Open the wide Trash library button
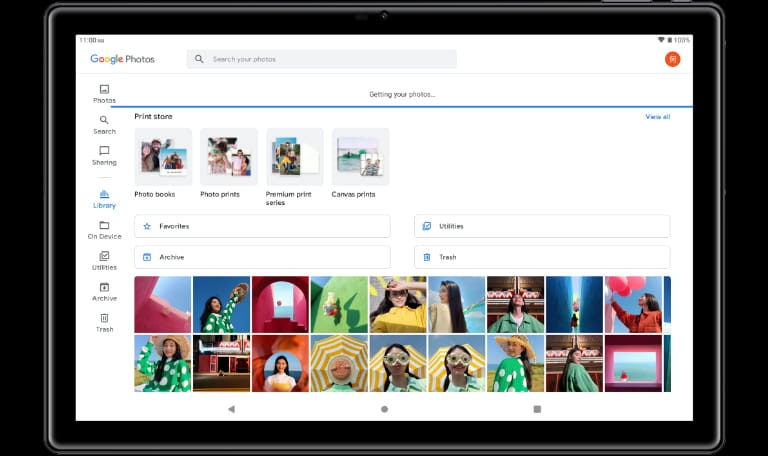Image resolution: width=768 pixels, height=456 pixels. [x=542, y=257]
